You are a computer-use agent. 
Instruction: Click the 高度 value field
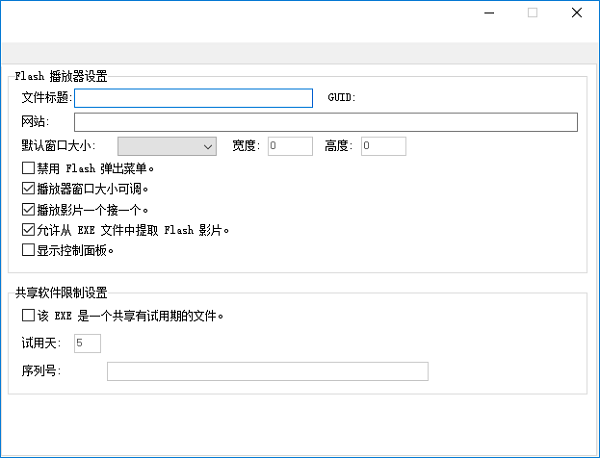click(x=383, y=146)
